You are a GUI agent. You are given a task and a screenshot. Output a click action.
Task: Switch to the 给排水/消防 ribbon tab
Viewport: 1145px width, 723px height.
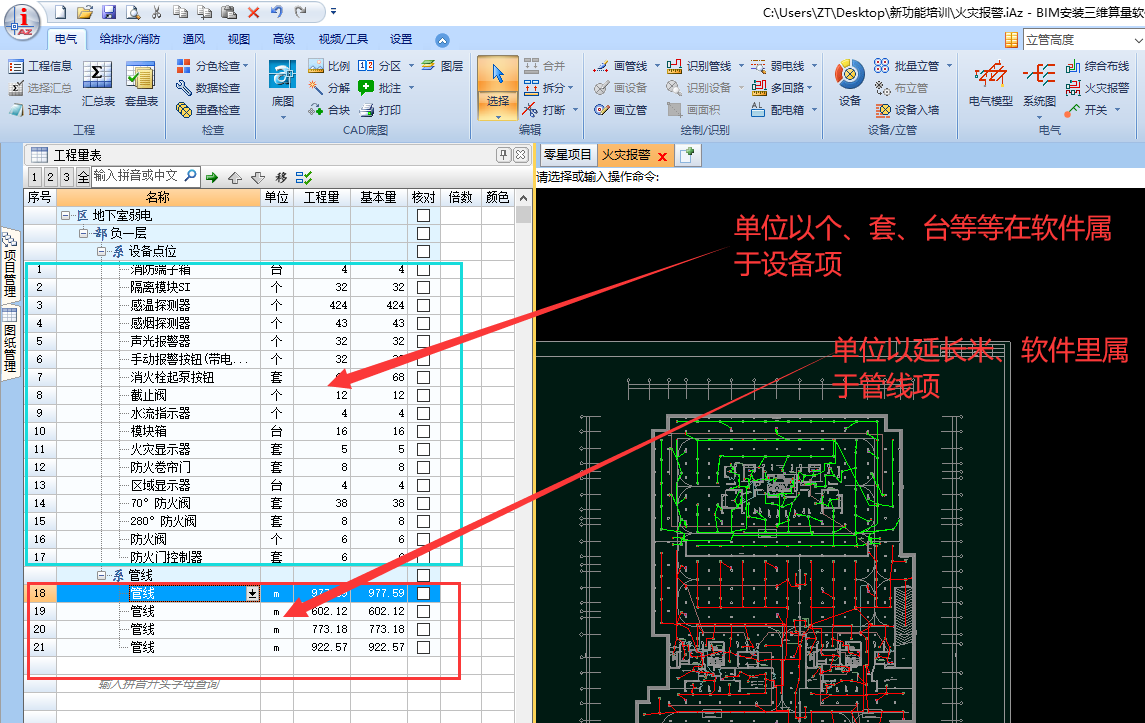[129, 39]
